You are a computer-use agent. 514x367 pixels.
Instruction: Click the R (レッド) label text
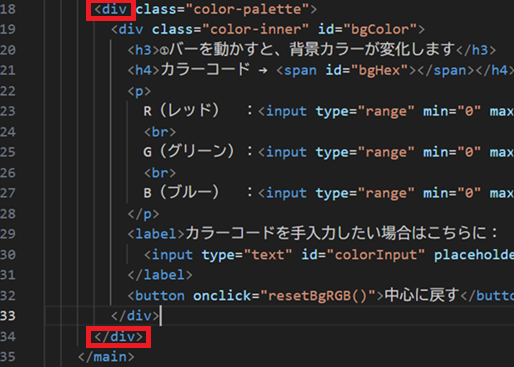click(181, 111)
